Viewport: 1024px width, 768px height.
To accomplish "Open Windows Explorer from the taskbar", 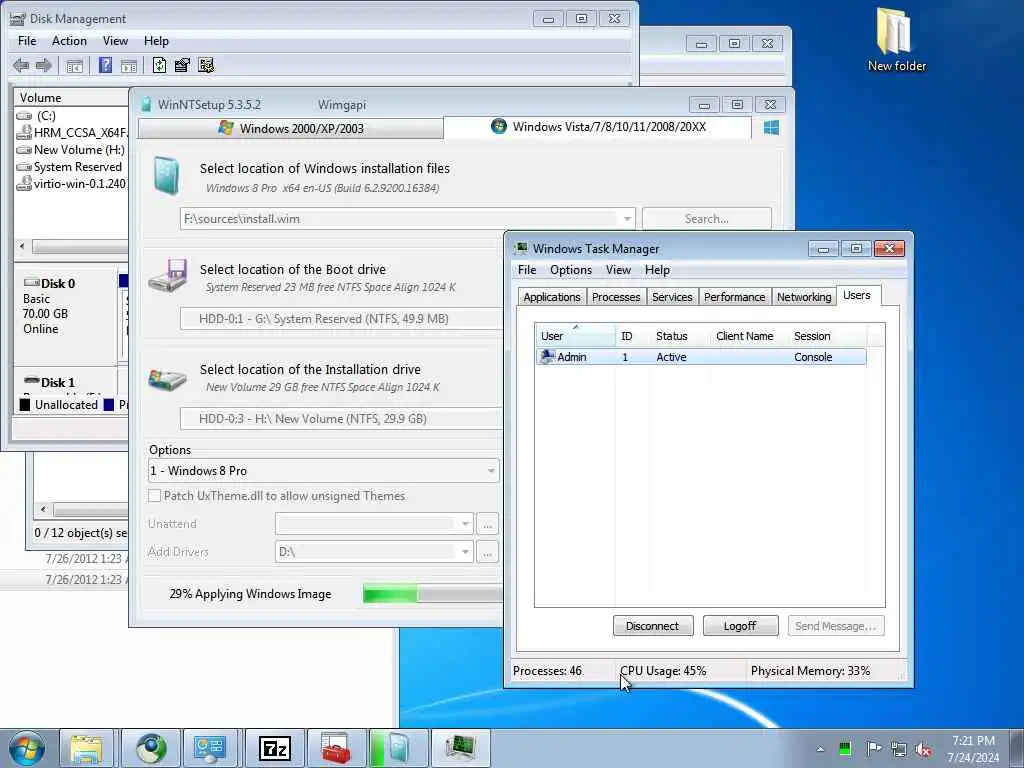I will tap(86, 748).
